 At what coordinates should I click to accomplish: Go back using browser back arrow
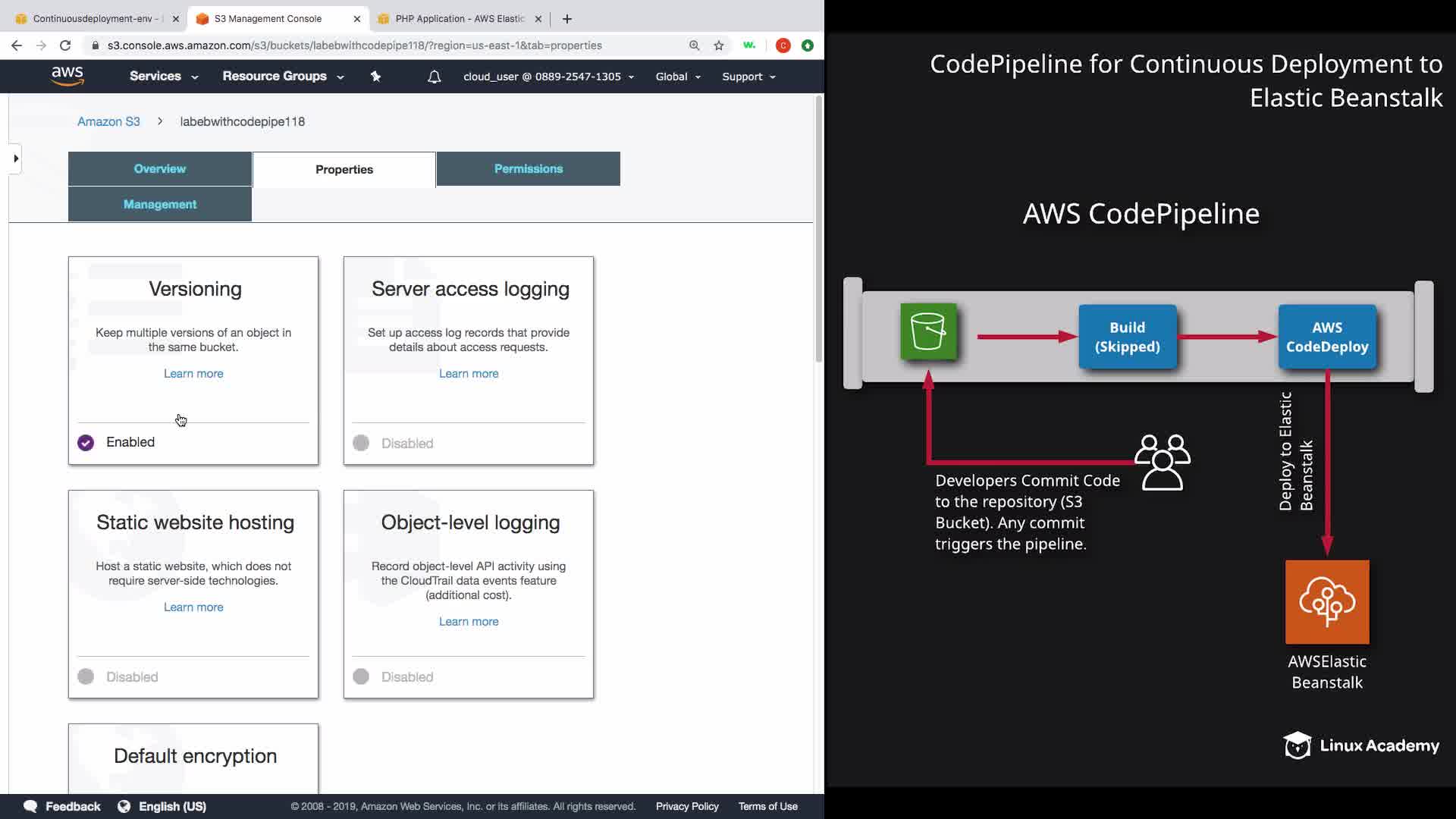[x=17, y=45]
